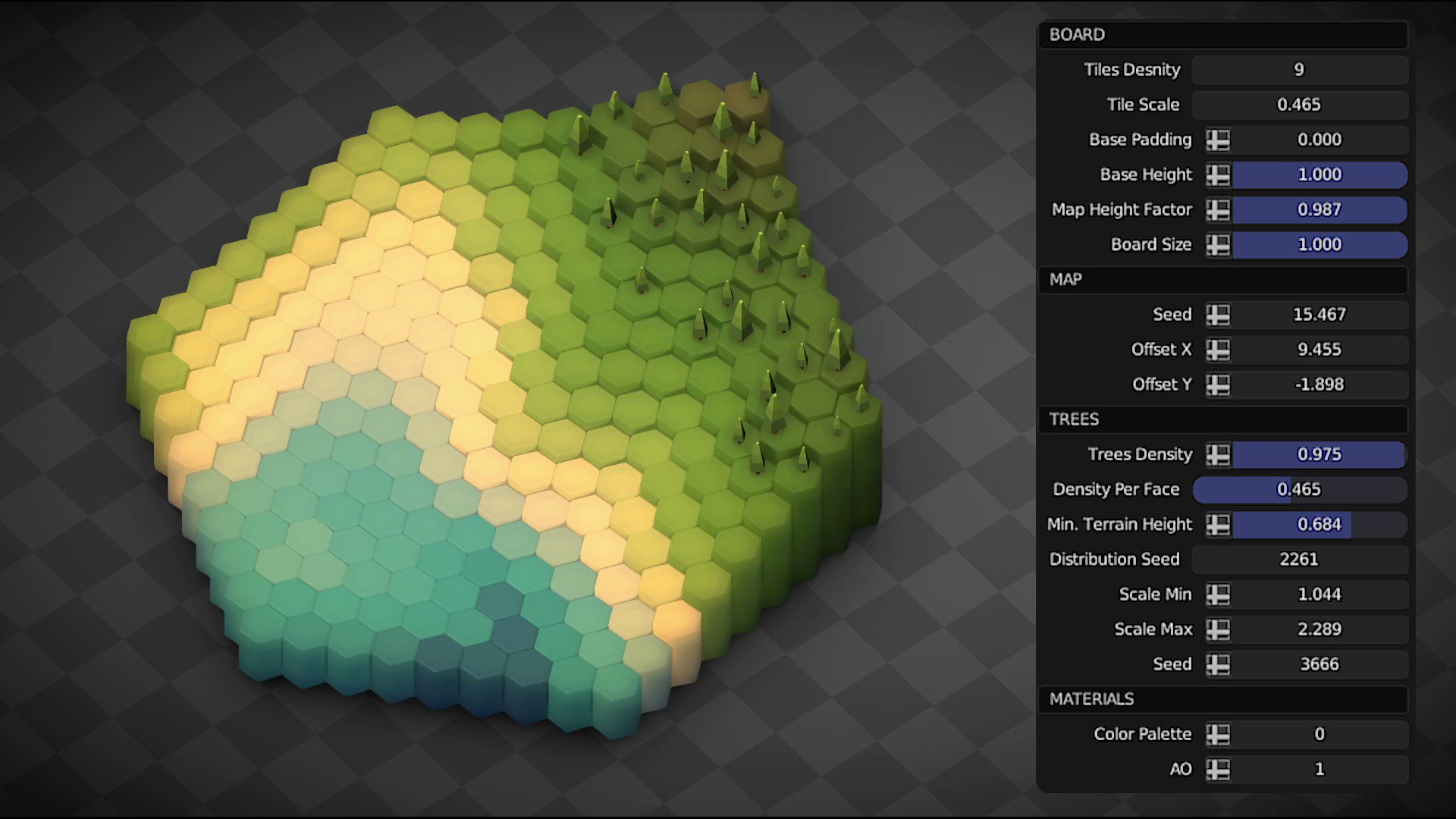The height and width of the screenshot is (819, 1456).
Task: Click the MATERIALS section header
Action: (x=1223, y=699)
